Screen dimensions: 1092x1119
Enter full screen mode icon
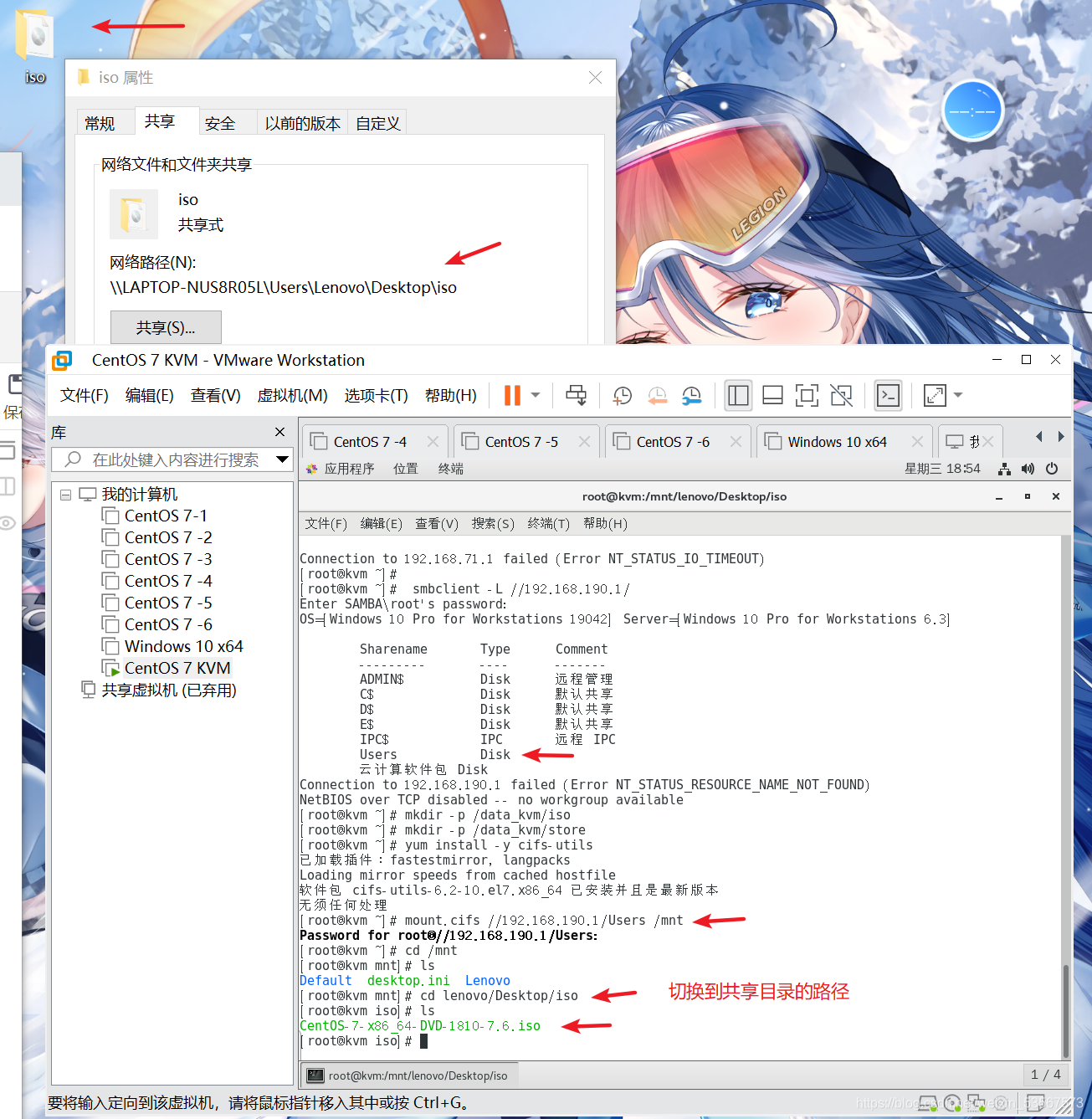pos(807,395)
